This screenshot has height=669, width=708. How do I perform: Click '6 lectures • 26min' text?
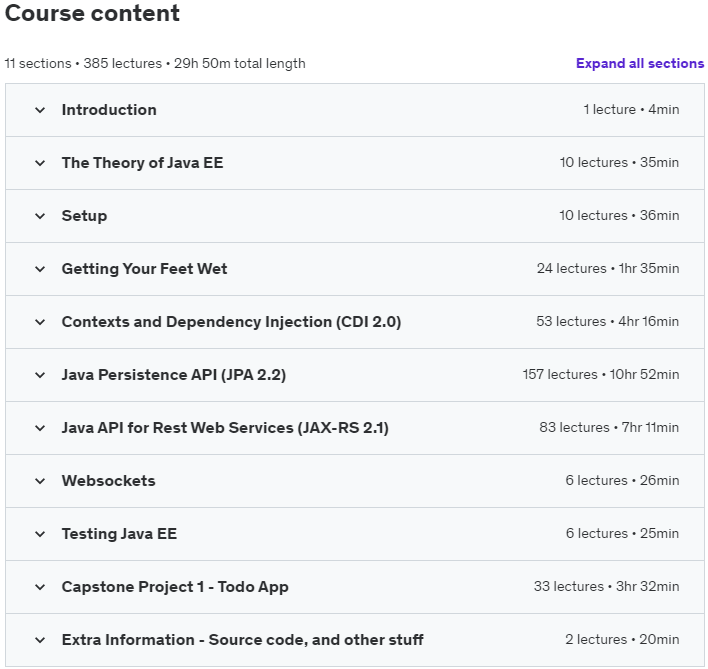tap(623, 480)
